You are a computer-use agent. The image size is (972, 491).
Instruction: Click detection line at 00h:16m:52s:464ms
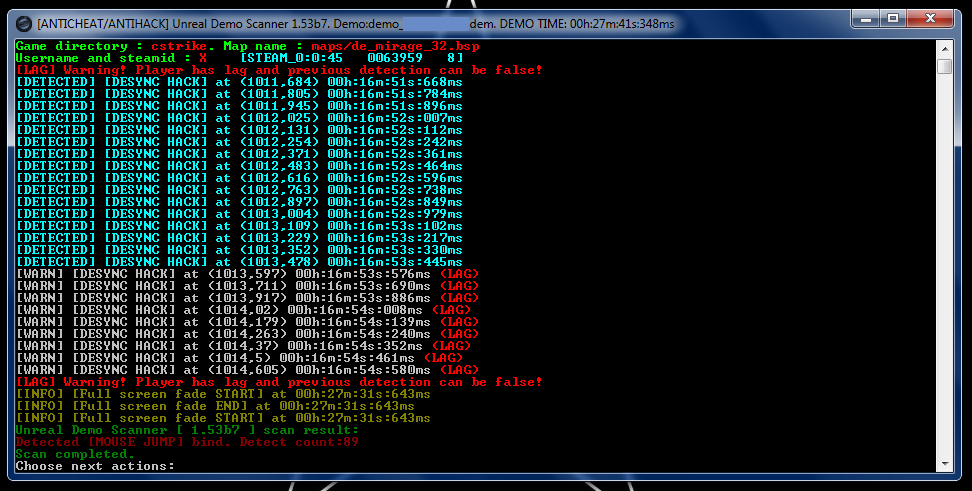pos(239,166)
